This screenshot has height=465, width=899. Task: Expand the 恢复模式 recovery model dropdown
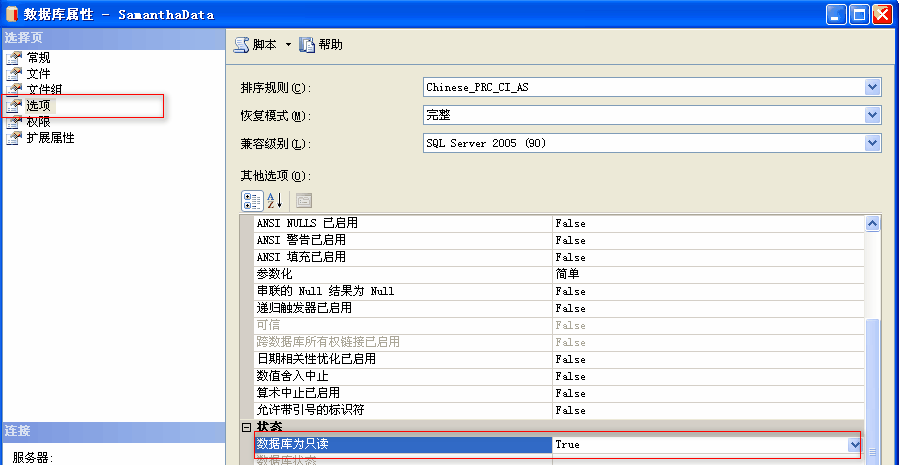coord(871,115)
